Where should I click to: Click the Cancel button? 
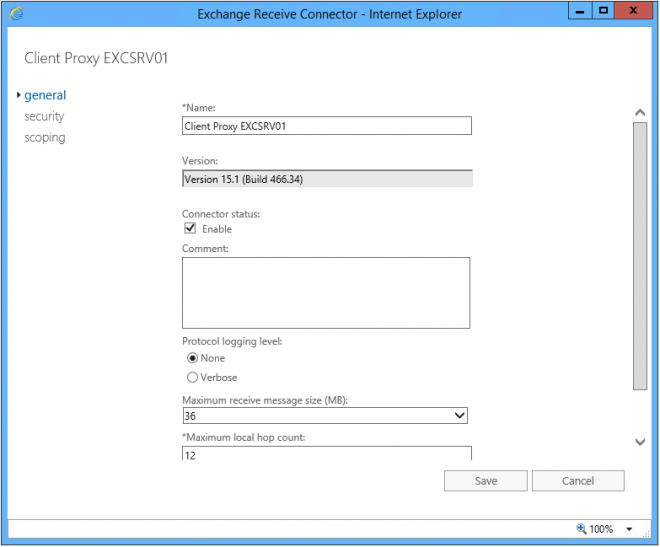tap(578, 481)
